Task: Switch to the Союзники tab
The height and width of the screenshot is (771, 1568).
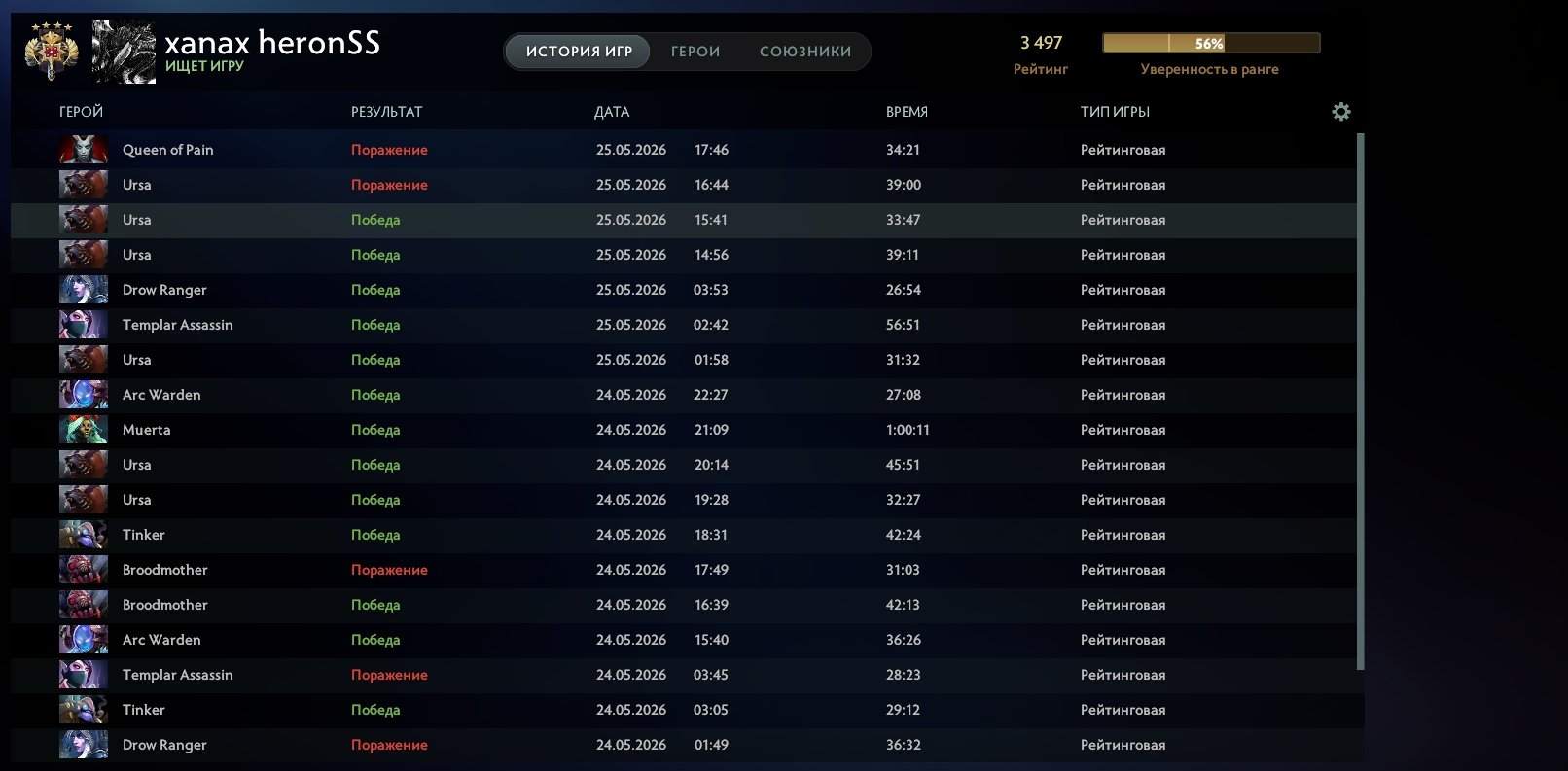Action: coord(805,52)
